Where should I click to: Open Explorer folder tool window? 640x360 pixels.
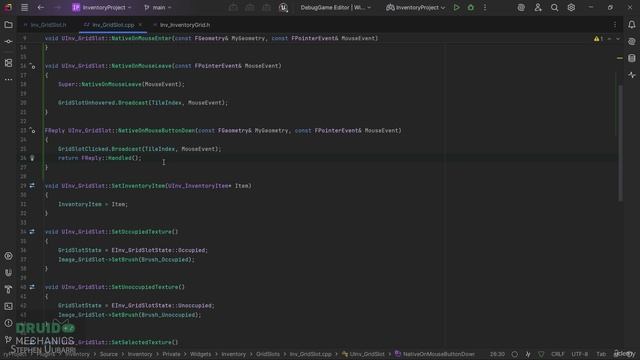pos(8,25)
